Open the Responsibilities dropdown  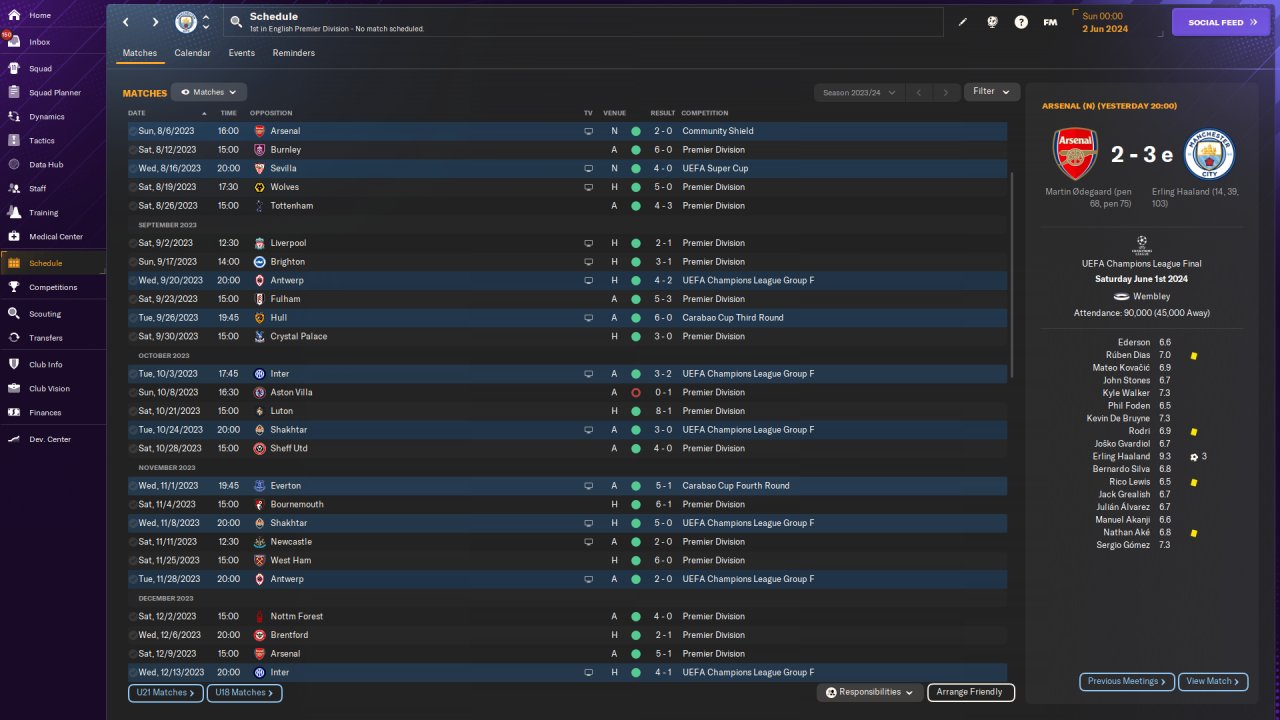pyautogui.click(x=869, y=692)
